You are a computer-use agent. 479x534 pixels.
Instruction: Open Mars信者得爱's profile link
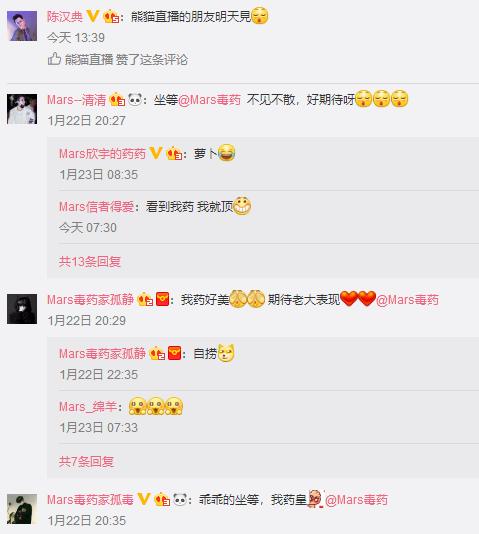coord(96,207)
